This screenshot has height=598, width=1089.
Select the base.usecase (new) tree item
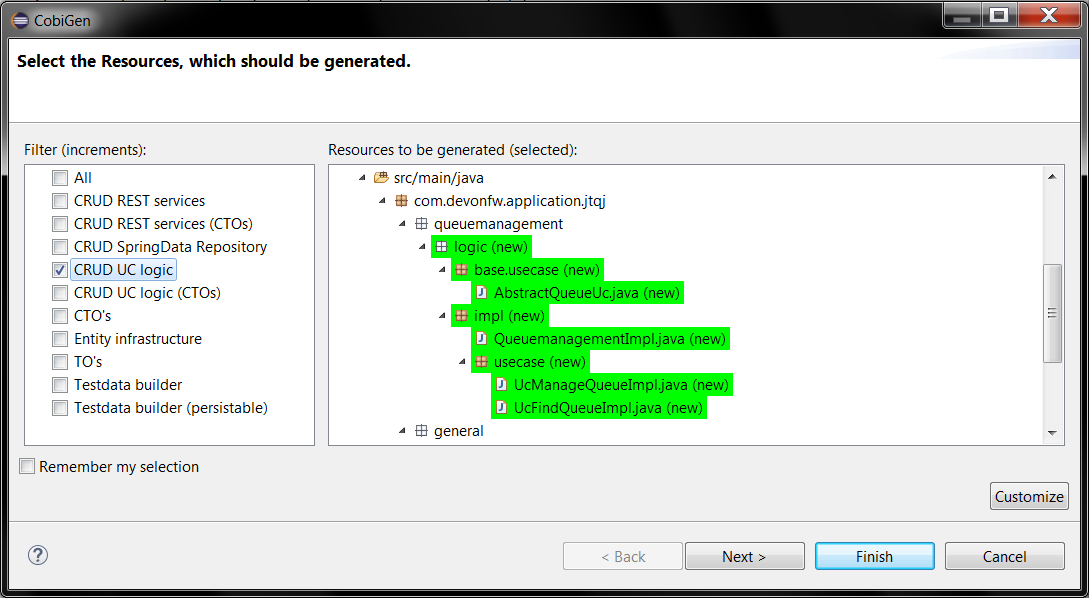pos(536,270)
